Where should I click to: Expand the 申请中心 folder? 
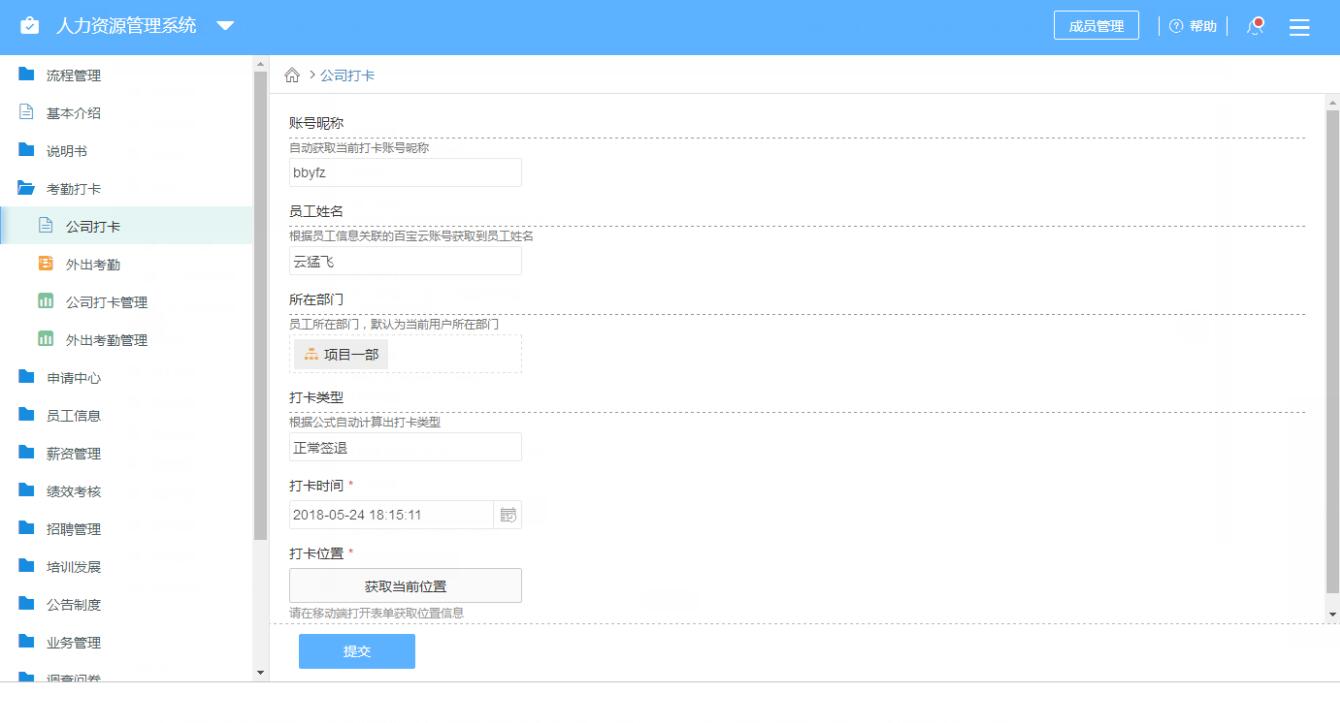126,378
